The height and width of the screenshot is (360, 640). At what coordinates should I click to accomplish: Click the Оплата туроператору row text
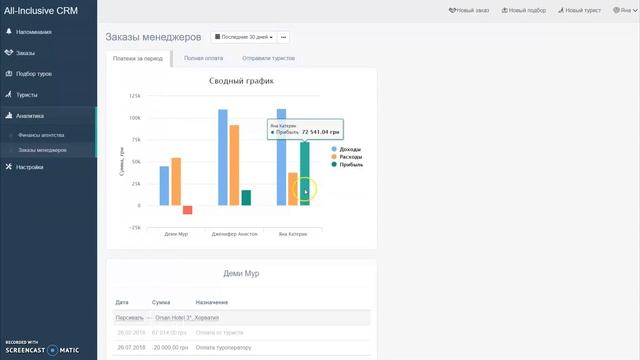click(x=223, y=347)
